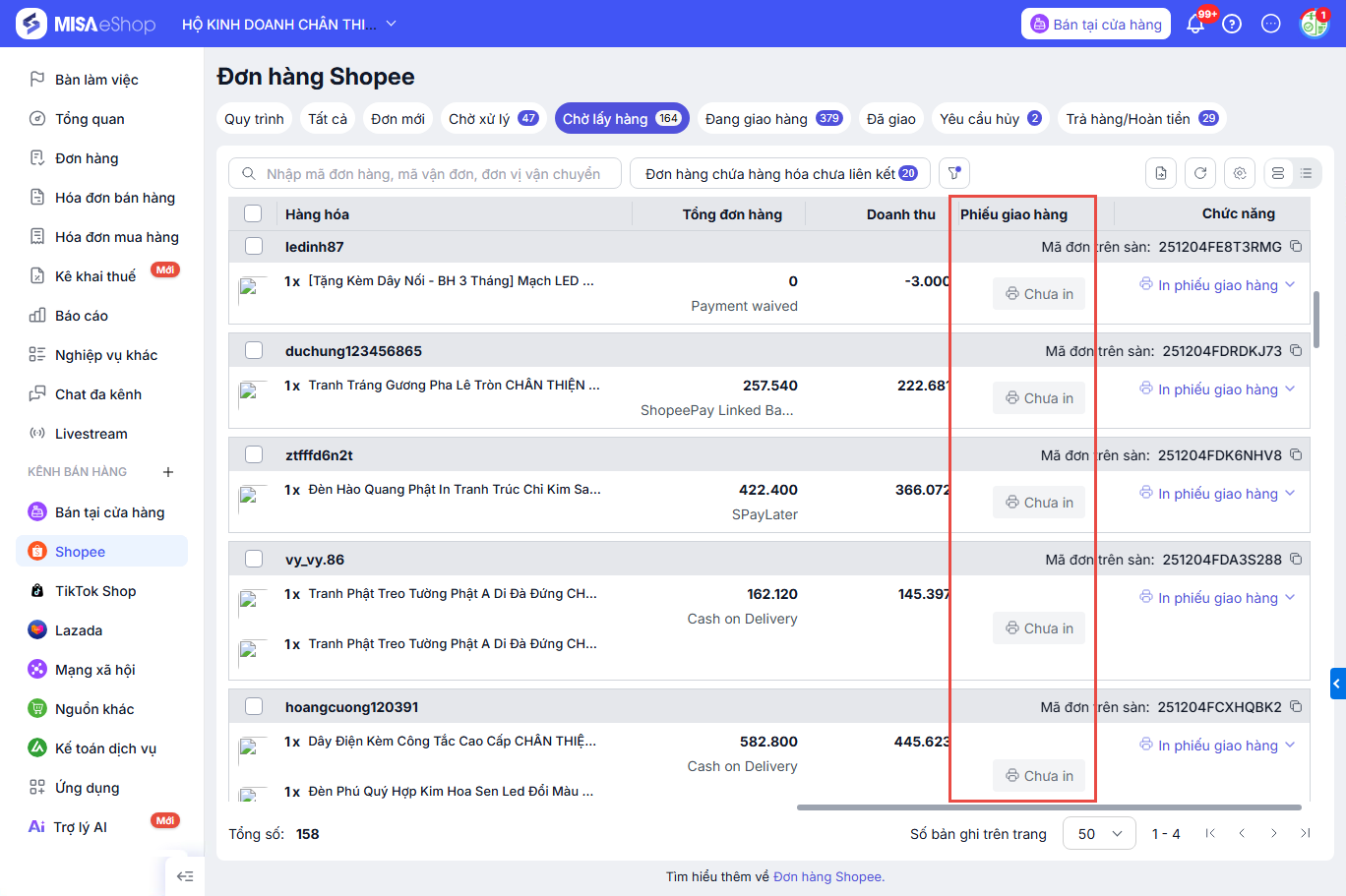This screenshot has height=896, width=1346.
Task: Go to the previous page
Action: [1242, 833]
